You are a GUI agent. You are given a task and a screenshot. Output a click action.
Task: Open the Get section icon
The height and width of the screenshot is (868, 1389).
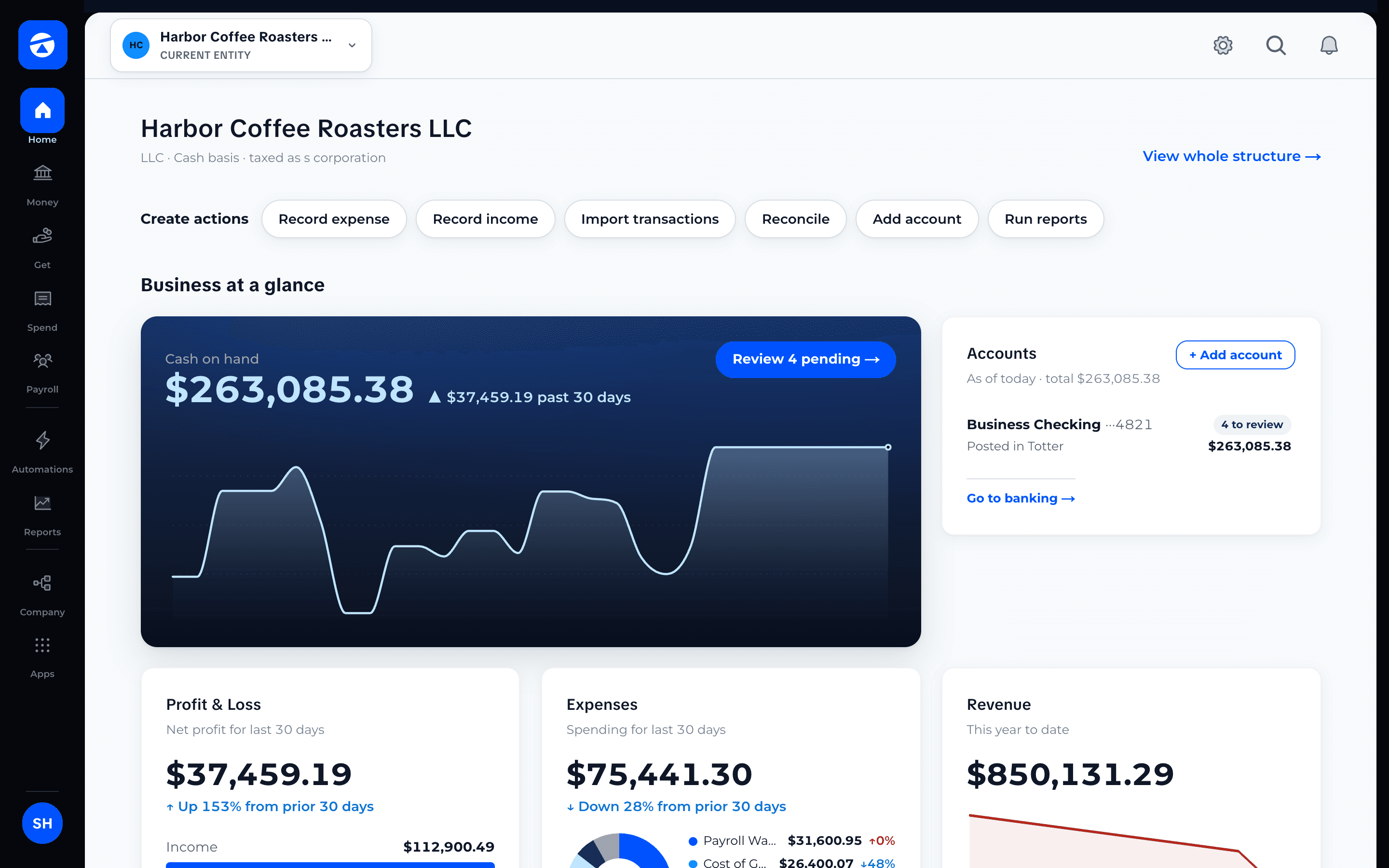[42, 235]
